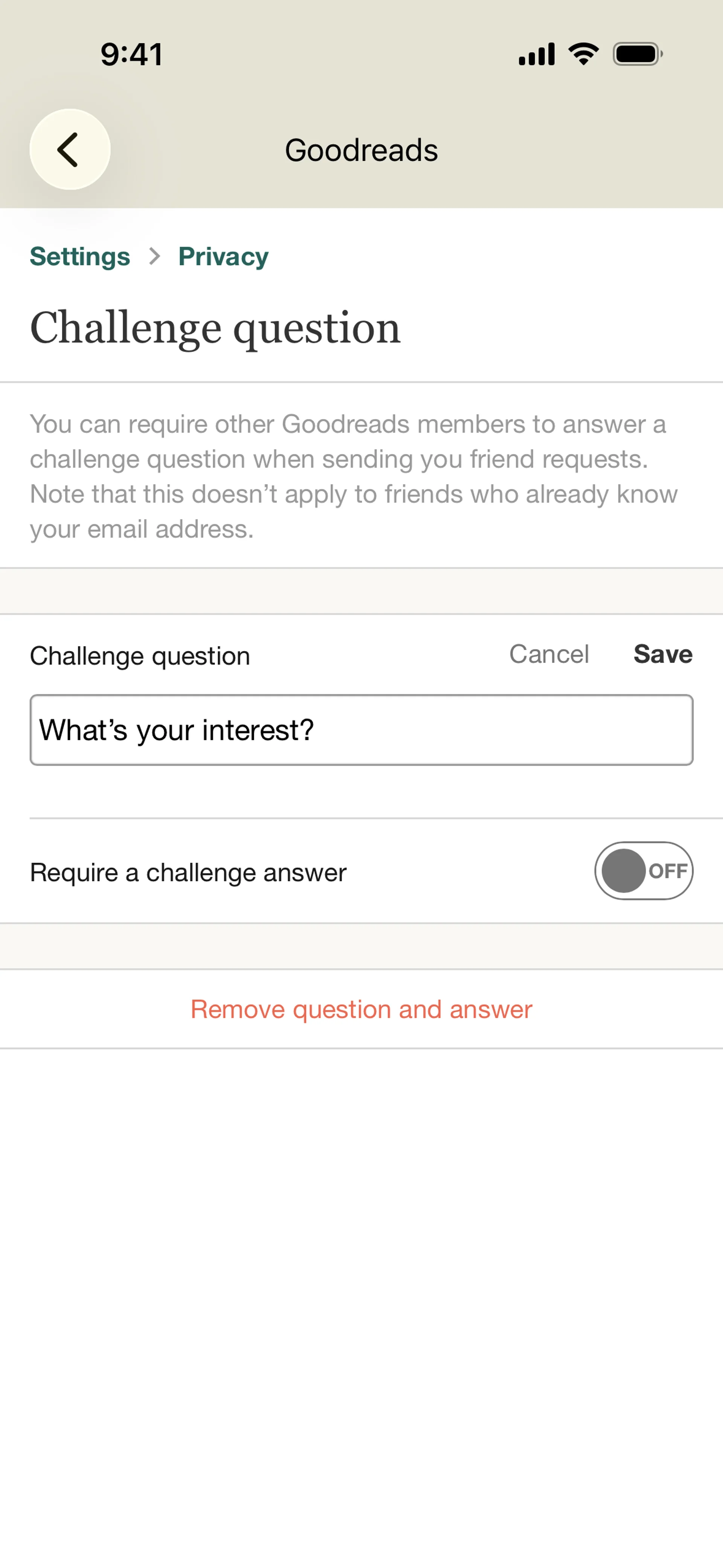This screenshot has width=723, height=1568.
Task: Tap the back arrow button
Action: coord(69,149)
